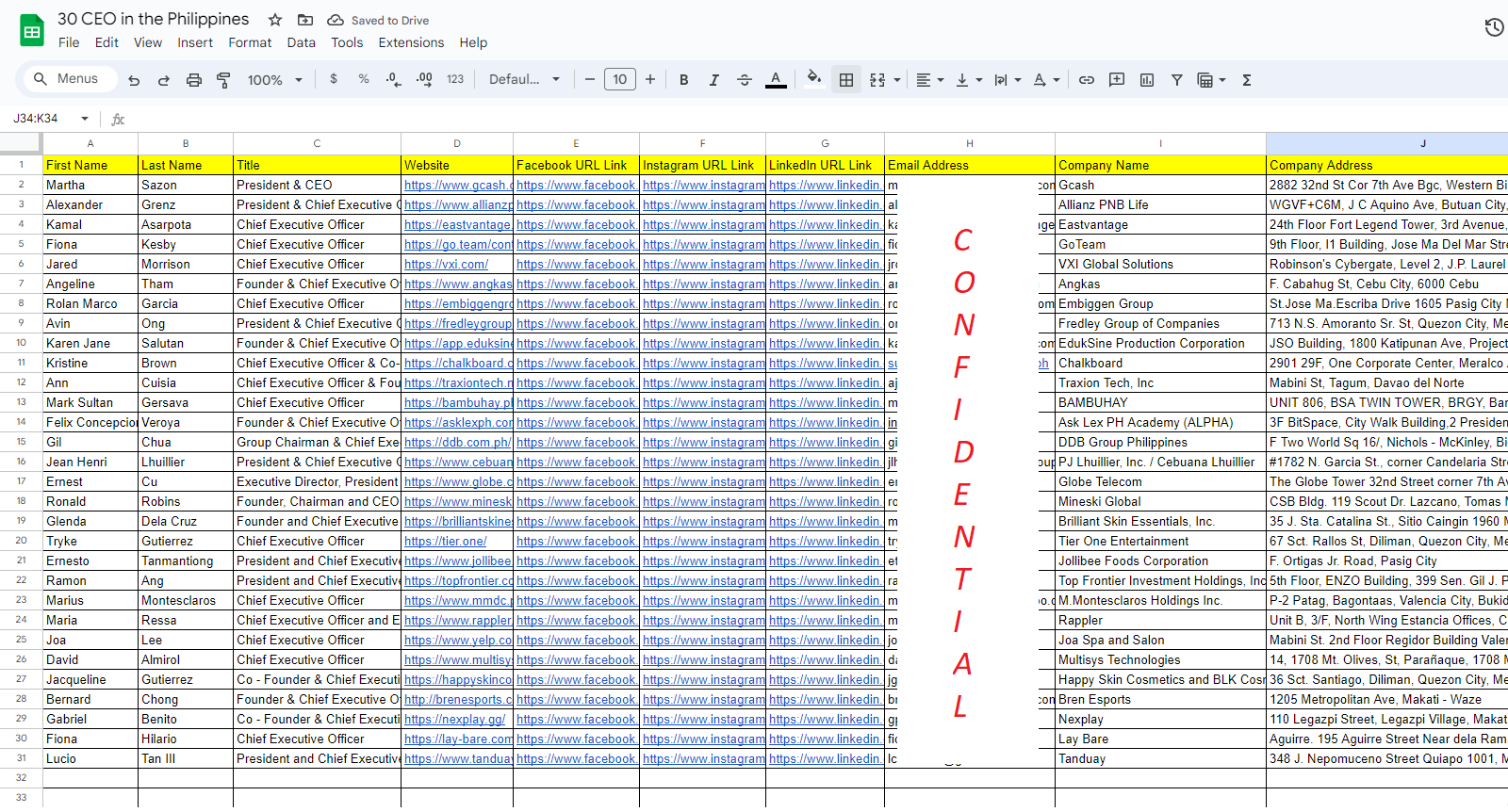Toggle bold formatting
This screenshot has width=1508, height=812.
pyautogui.click(x=684, y=80)
